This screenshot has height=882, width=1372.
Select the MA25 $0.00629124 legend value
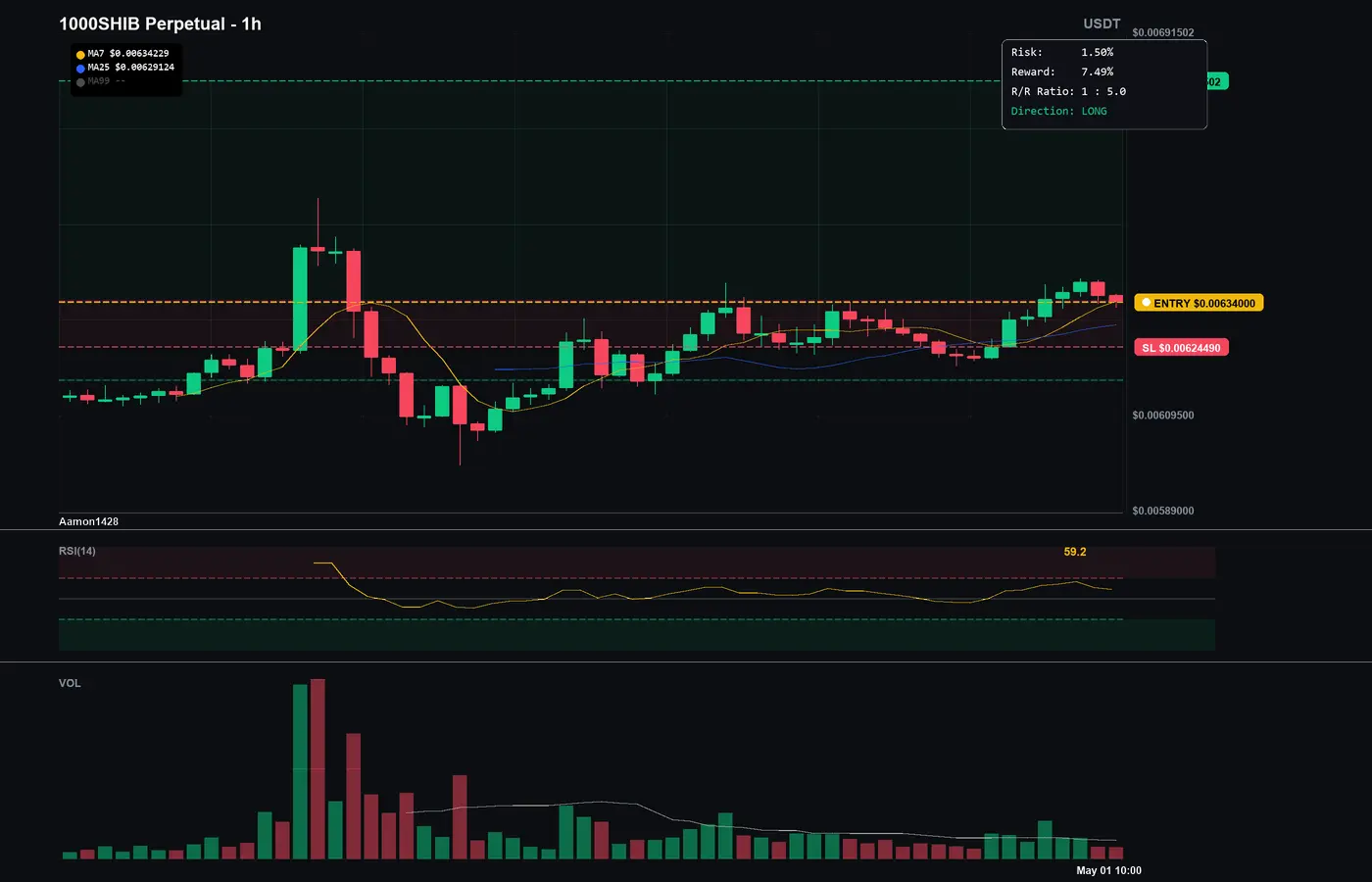click(131, 68)
